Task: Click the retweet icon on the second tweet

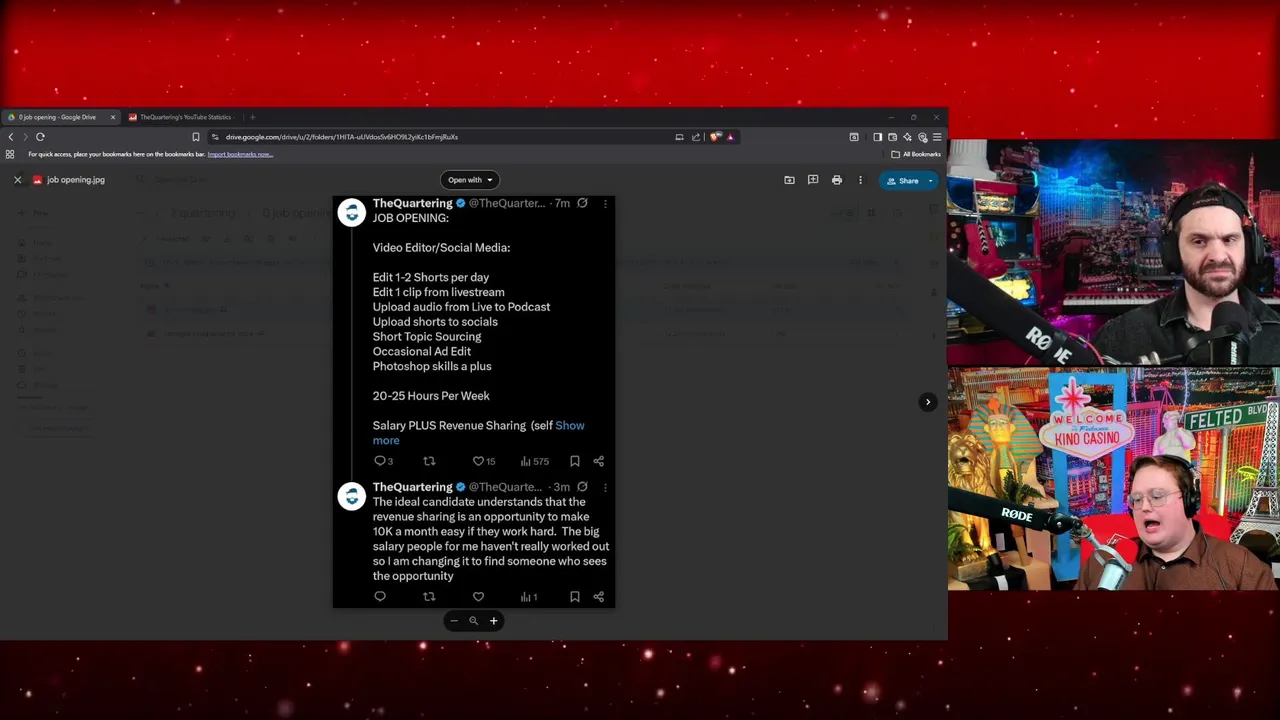Action: click(429, 597)
